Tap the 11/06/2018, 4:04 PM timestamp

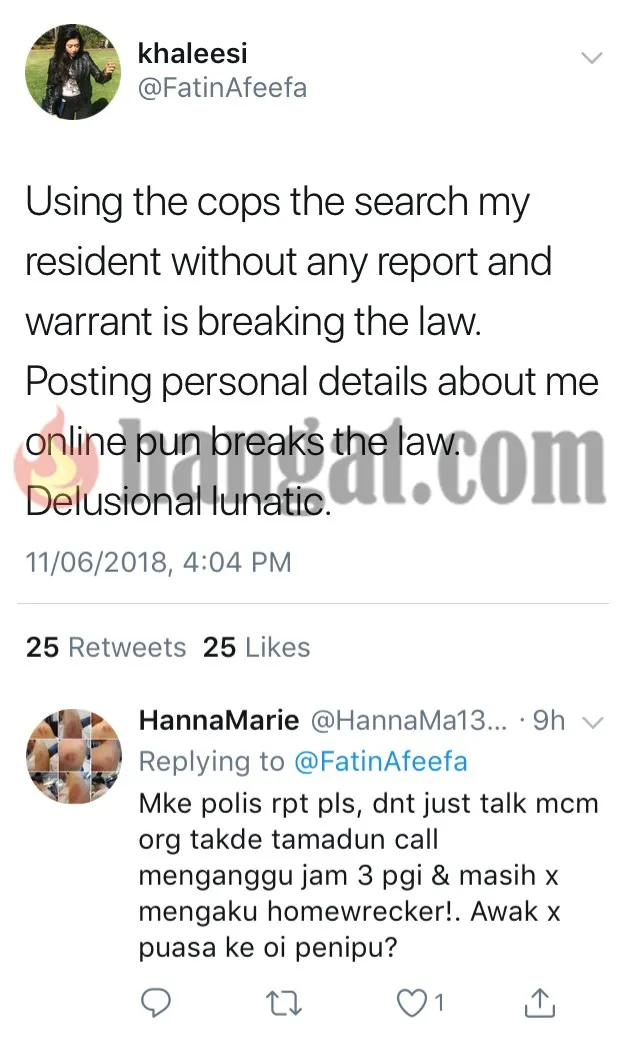[158, 562]
